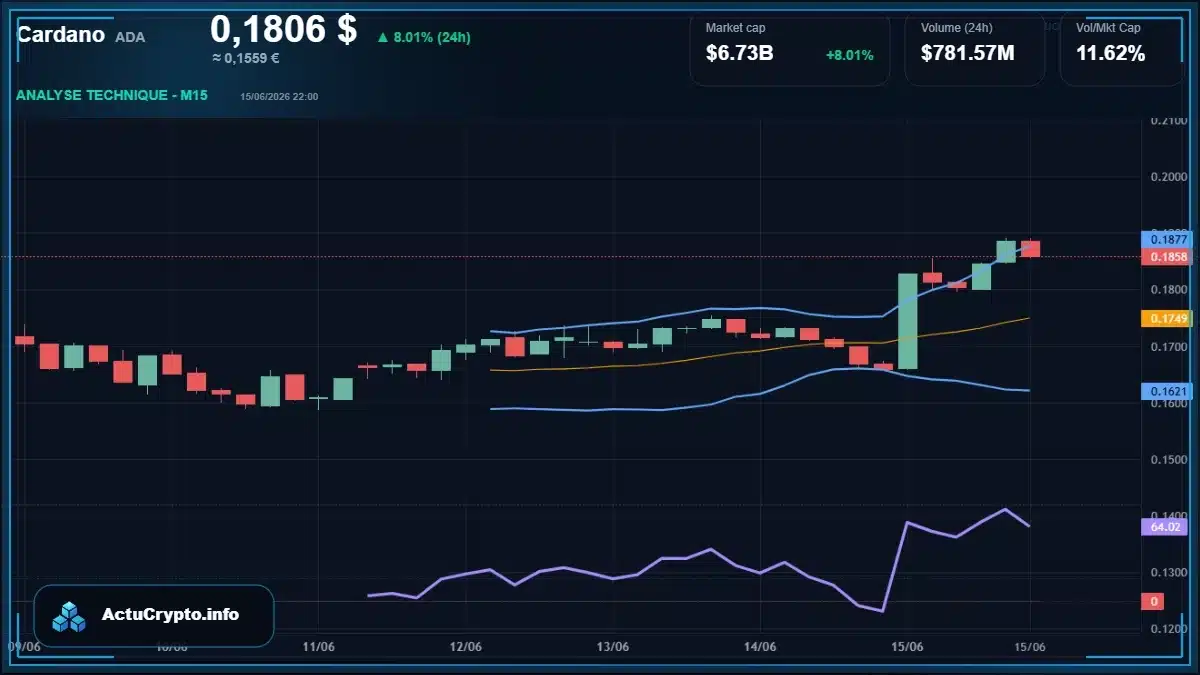Select the ADA ticker symbol
The width and height of the screenshot is (1200, 675).
coord(130,37)
